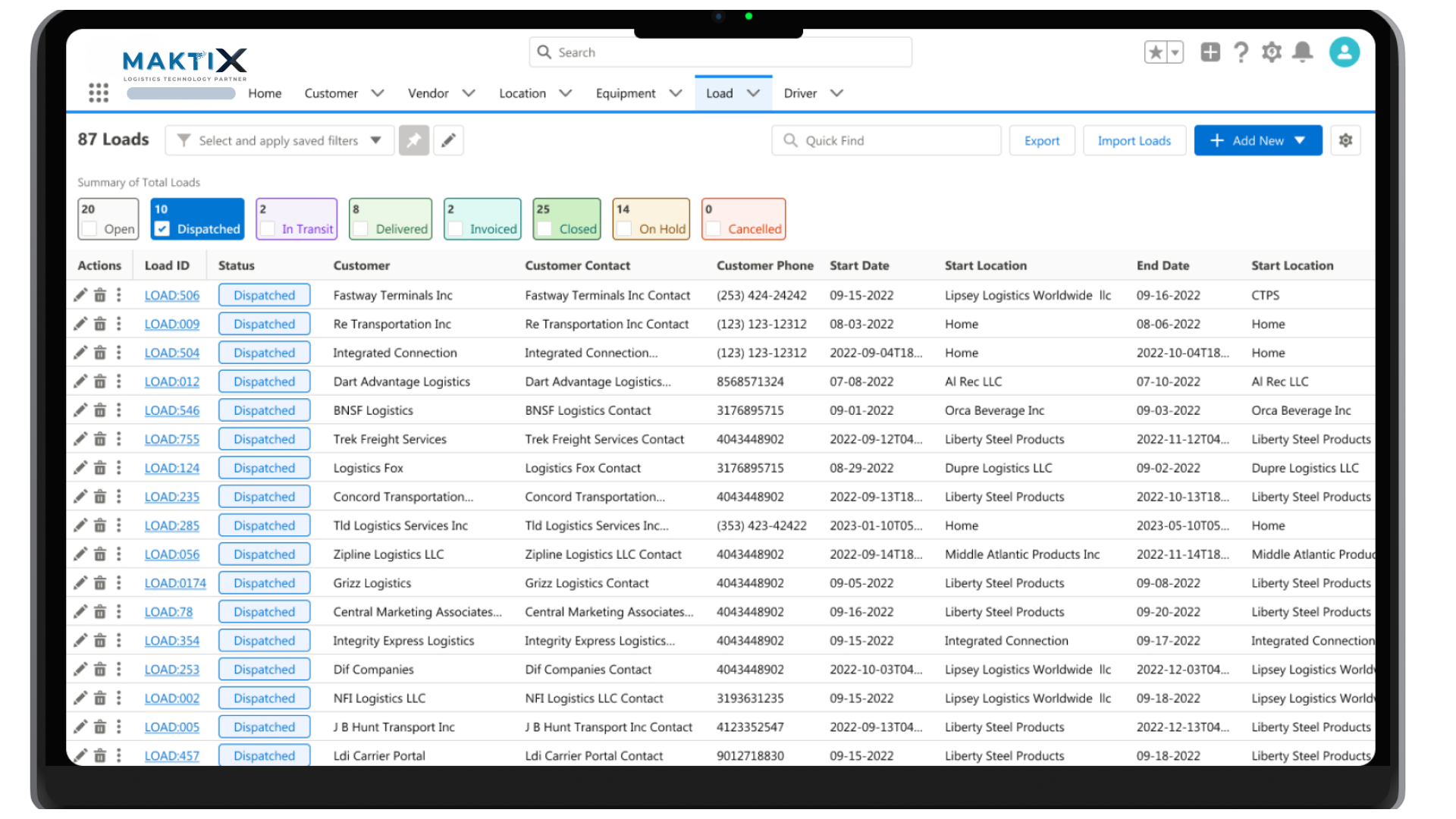Viewport: 1456px width, 819px height.
Task: Delete LOAD:546 using trash icon
Action: pos(100,410)
